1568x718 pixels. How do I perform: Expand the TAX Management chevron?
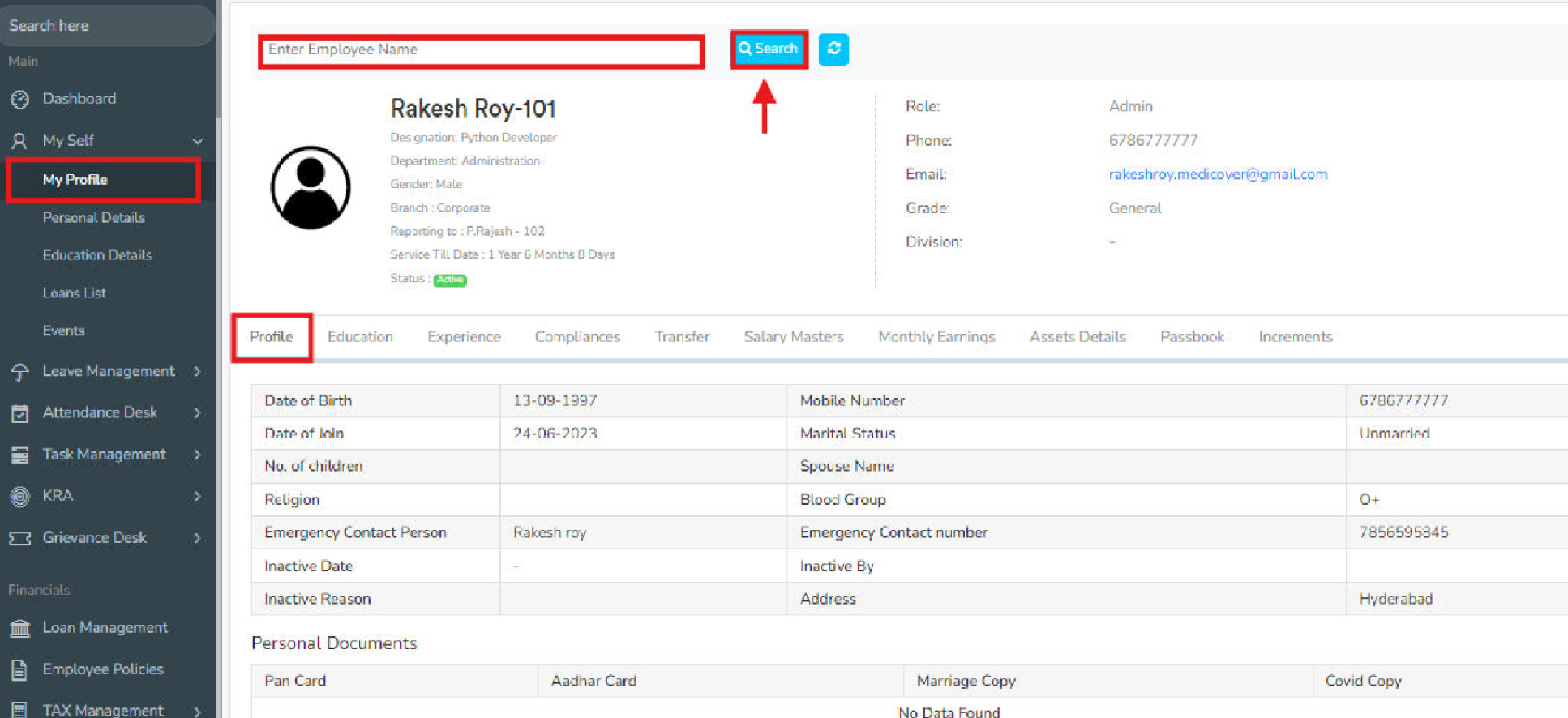click(198, 711)
